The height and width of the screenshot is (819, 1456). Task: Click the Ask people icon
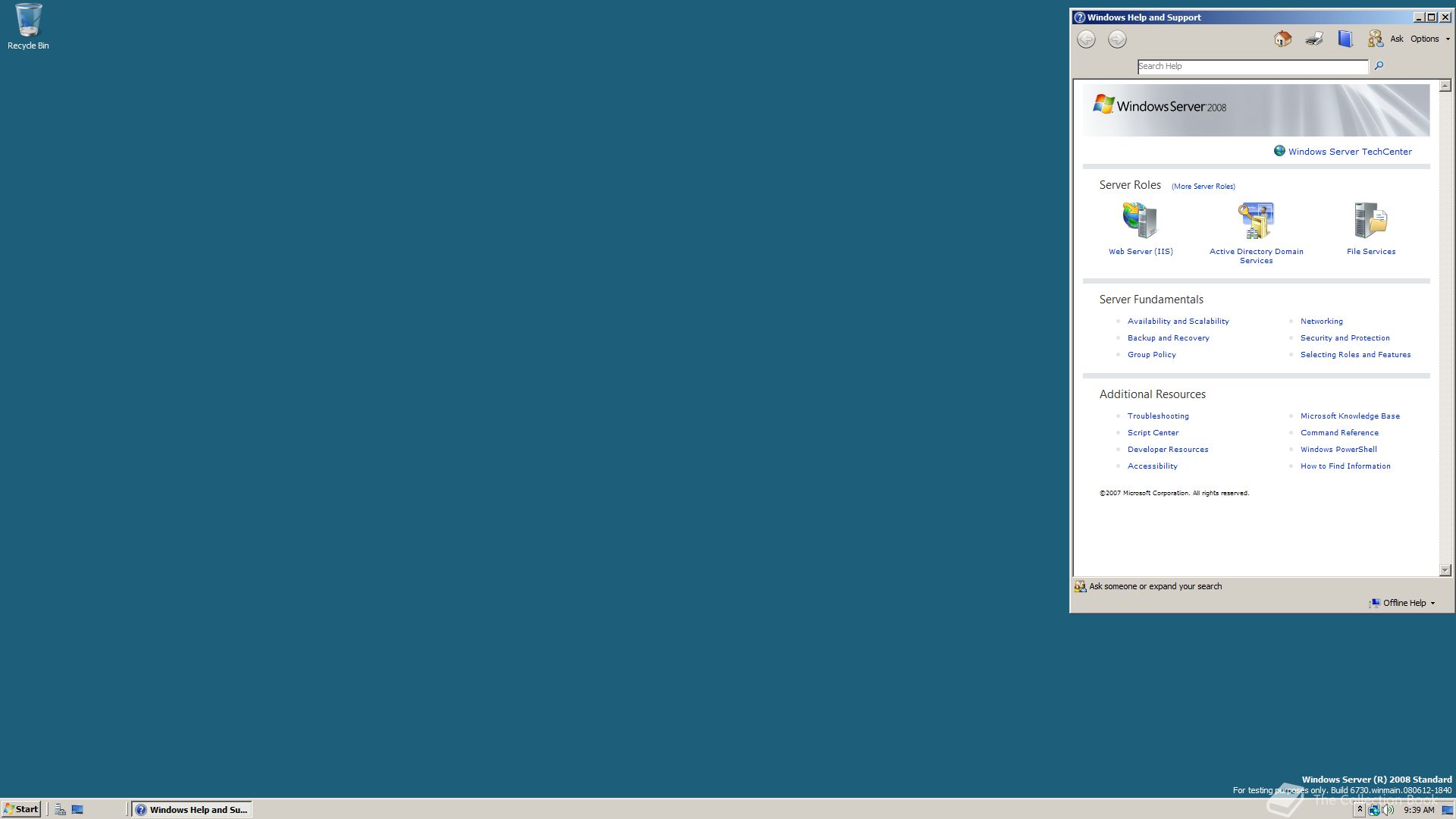tap(1375, 39)
